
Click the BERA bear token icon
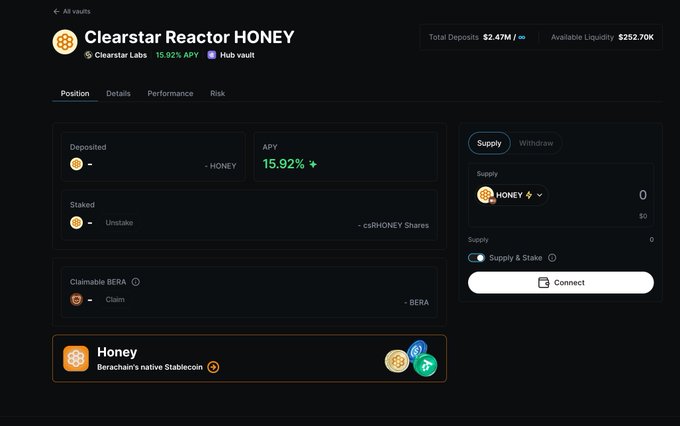point(76,299)
